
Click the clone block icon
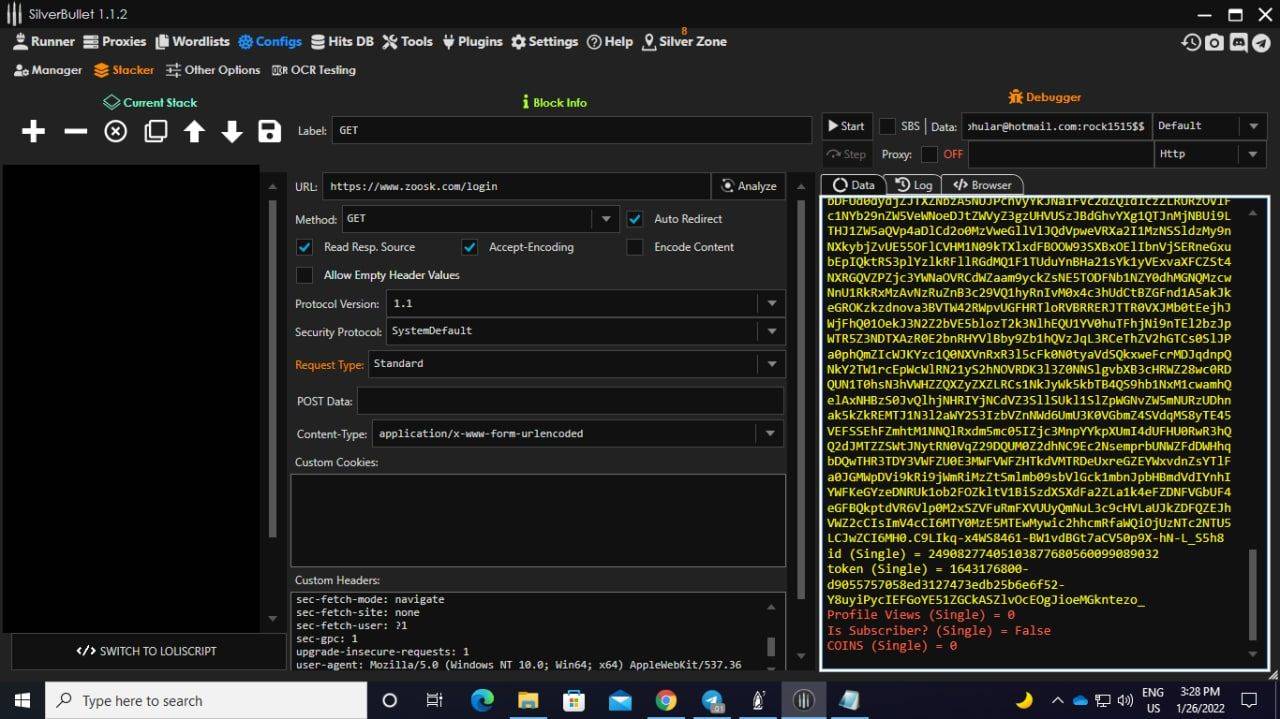155,132
